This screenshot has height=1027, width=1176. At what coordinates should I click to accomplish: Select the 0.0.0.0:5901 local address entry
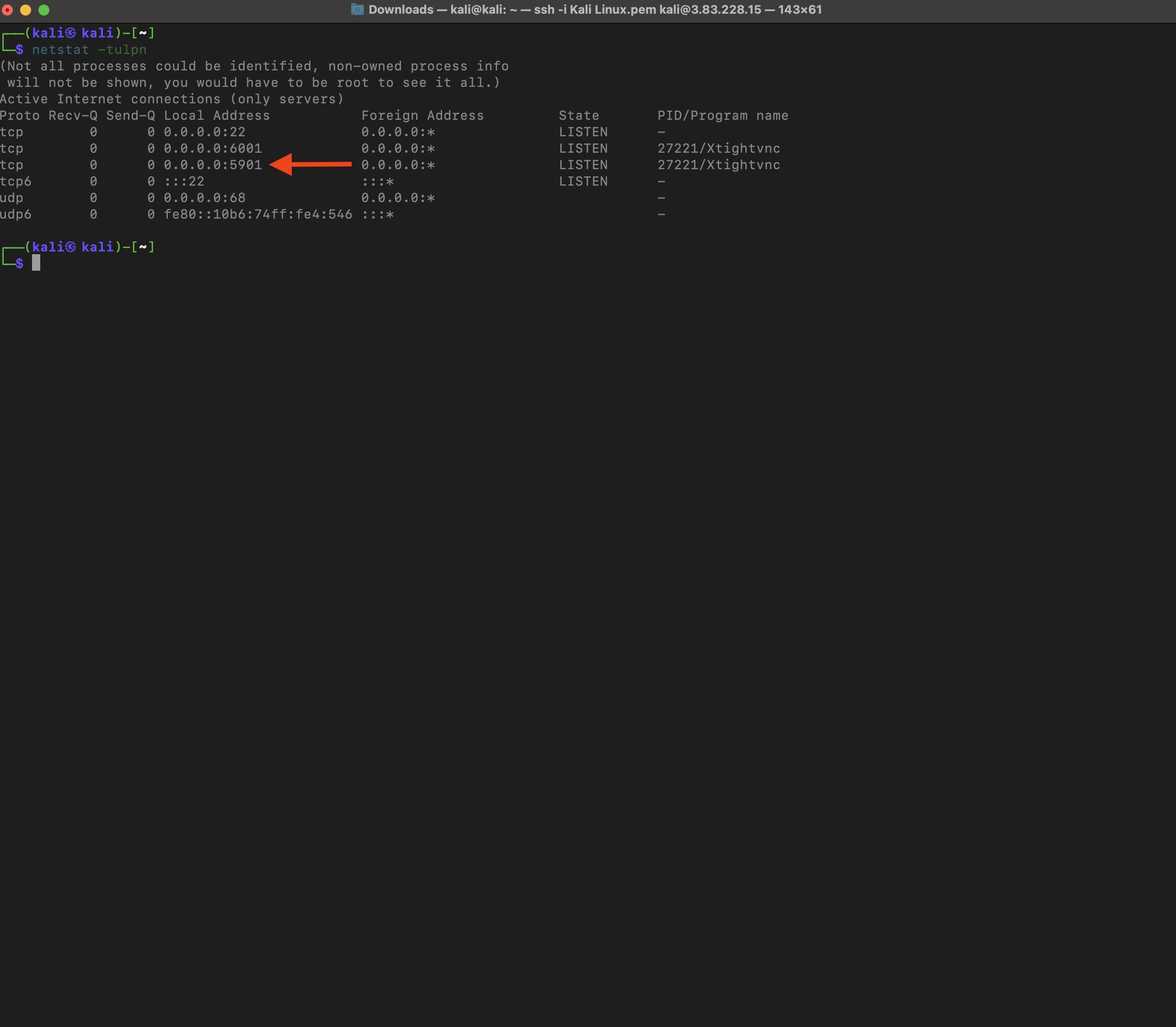pos(213,165)
